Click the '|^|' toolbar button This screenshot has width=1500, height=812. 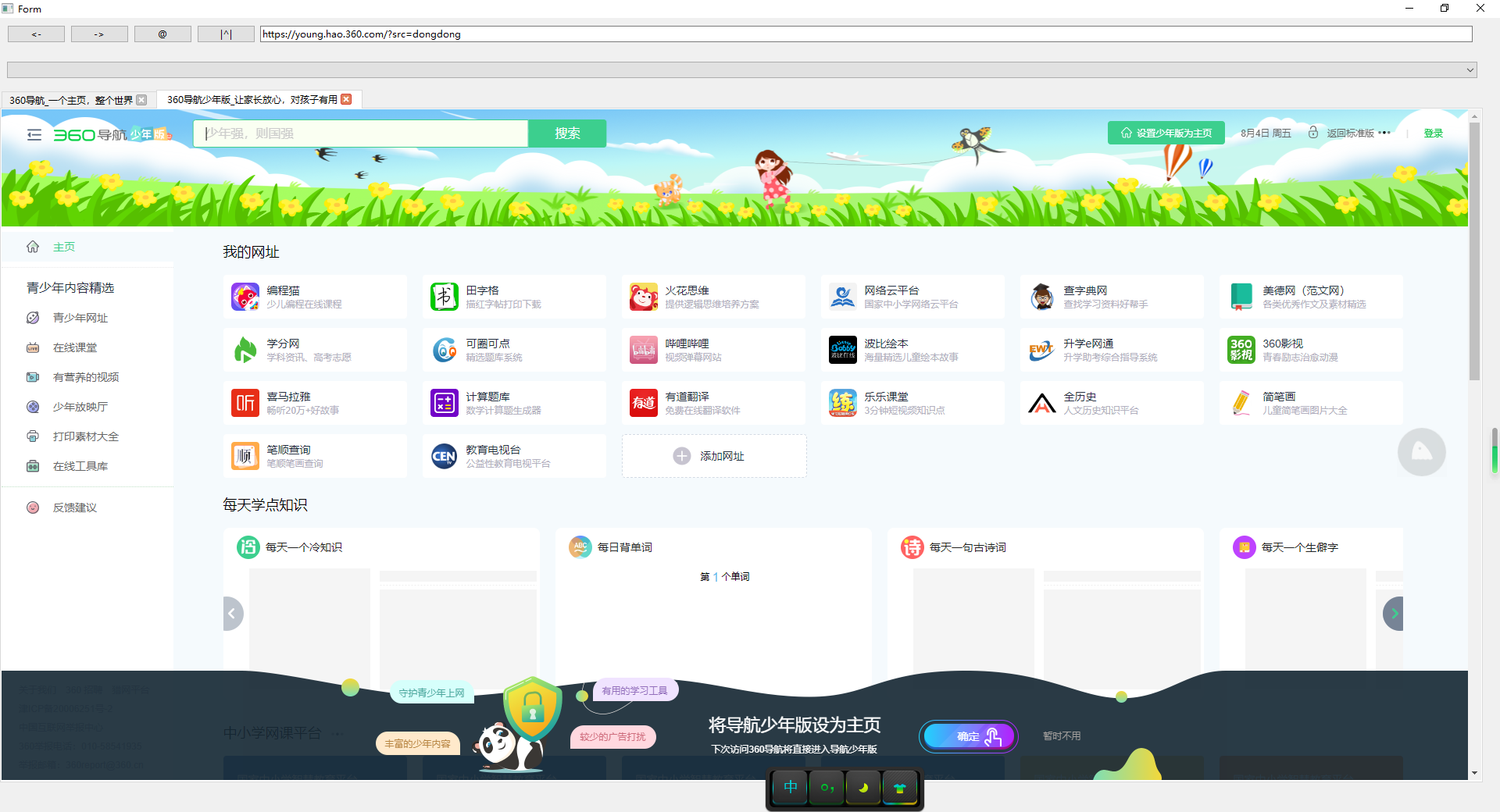click(x=226, y=34)
